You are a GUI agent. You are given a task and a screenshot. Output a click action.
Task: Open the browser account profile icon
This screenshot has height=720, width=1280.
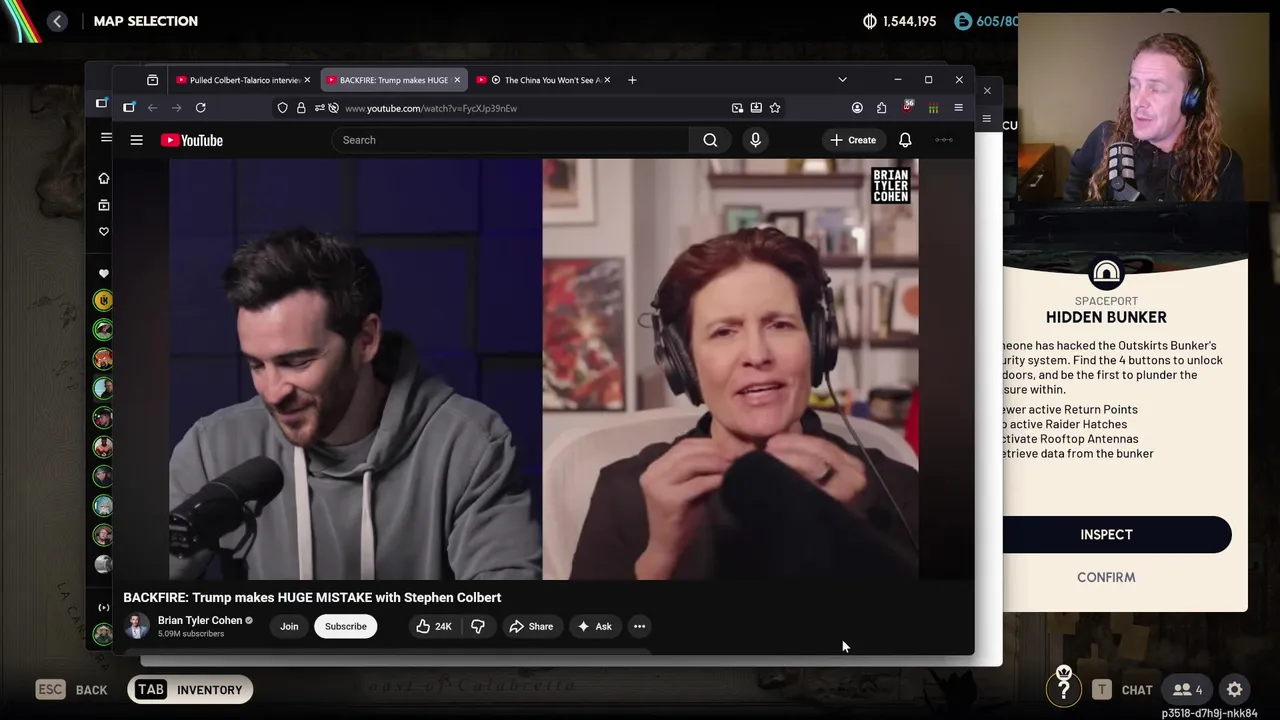coord(857,108)
